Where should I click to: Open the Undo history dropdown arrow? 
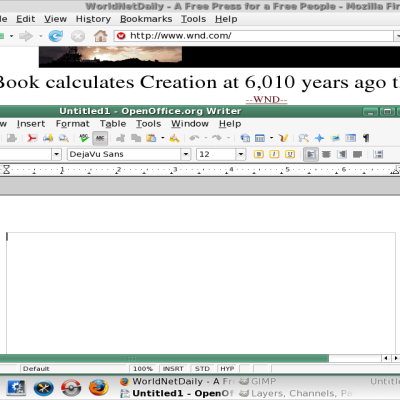coord(206,138)
